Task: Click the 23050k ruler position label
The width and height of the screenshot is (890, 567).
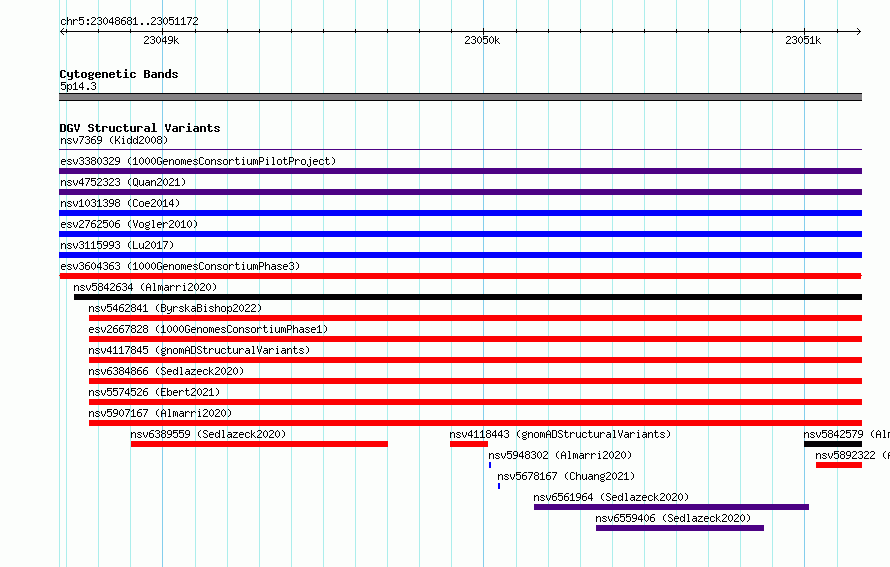Action: 482,40
